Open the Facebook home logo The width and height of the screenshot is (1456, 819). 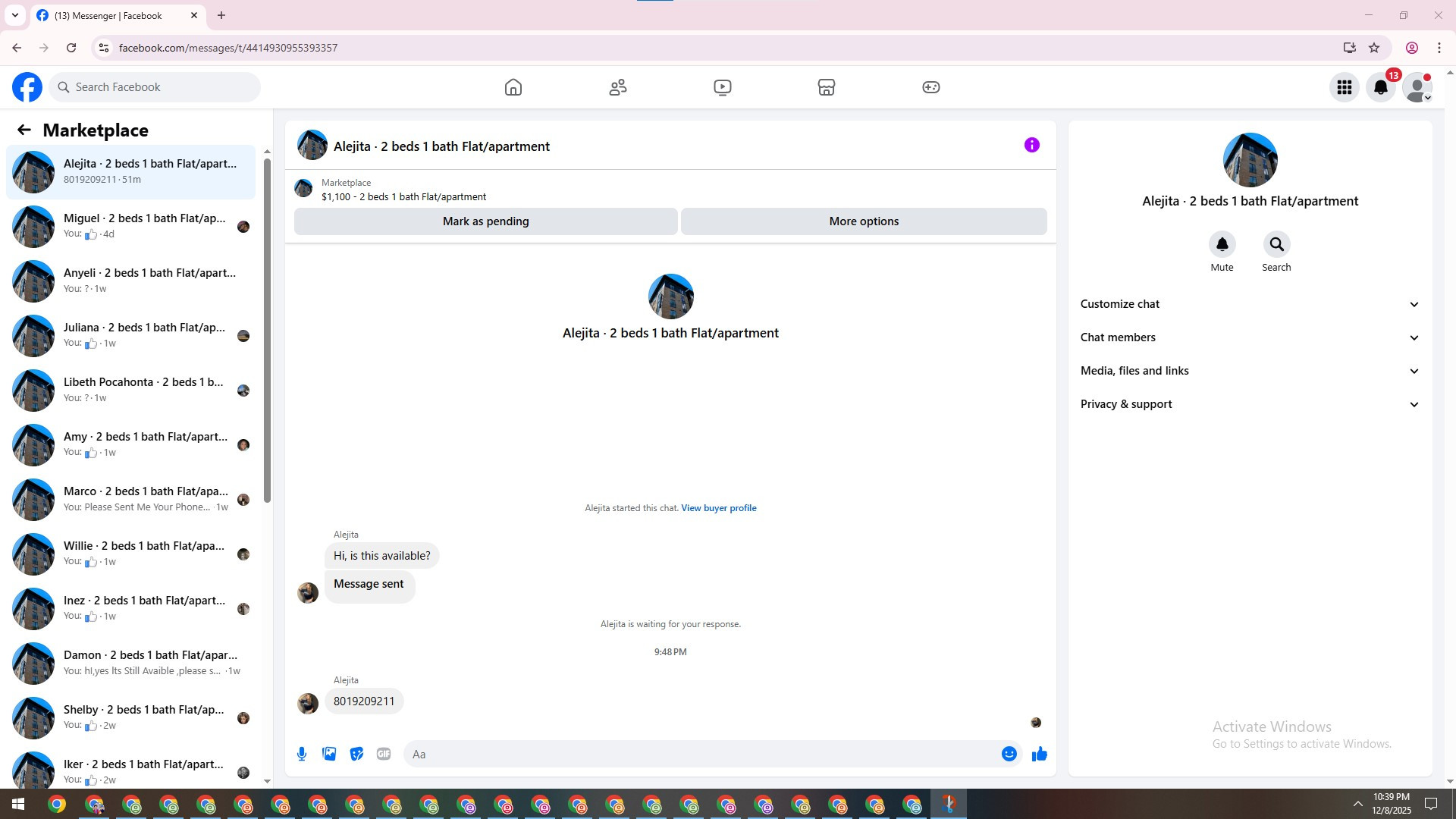pos(27,87)
